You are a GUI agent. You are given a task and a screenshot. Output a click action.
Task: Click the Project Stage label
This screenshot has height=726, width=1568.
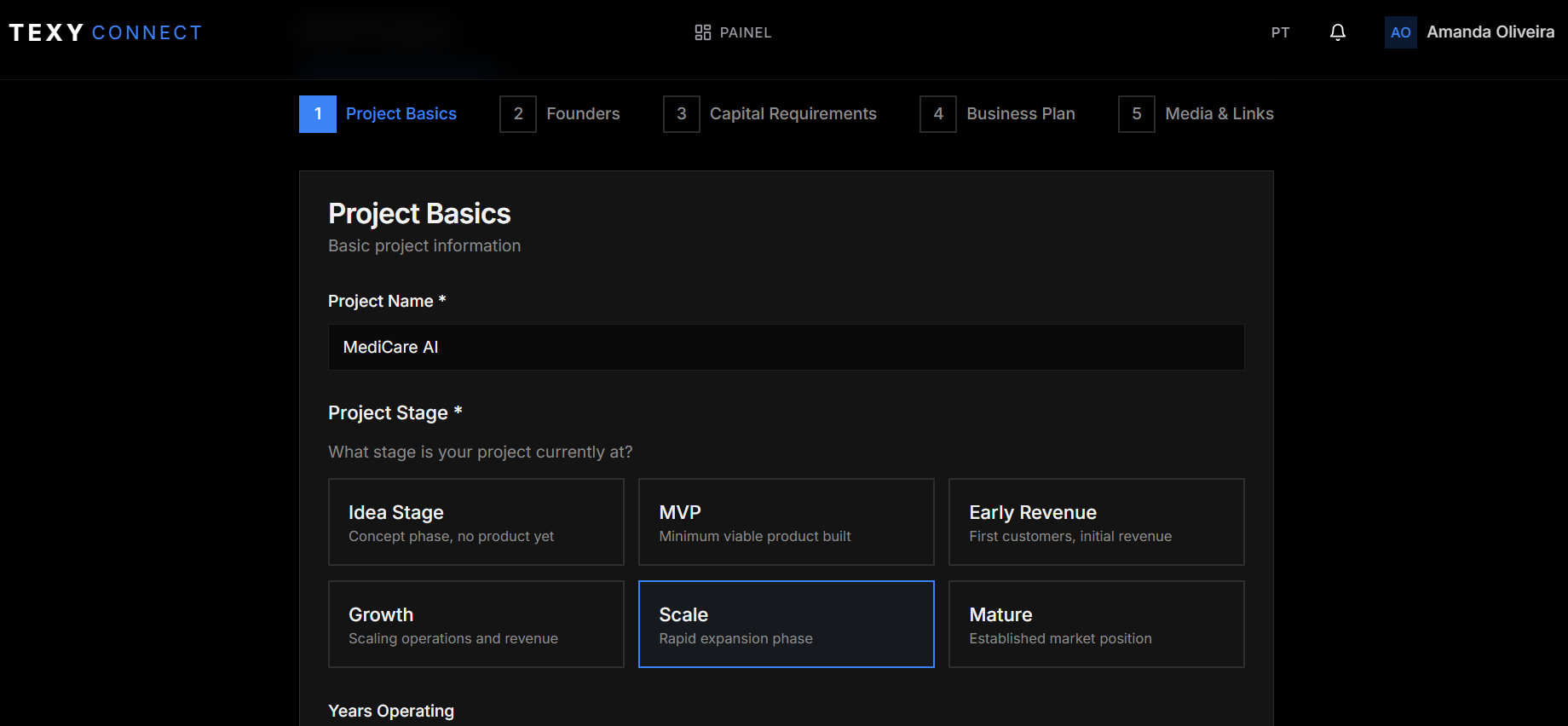click(x=395, y=413)
